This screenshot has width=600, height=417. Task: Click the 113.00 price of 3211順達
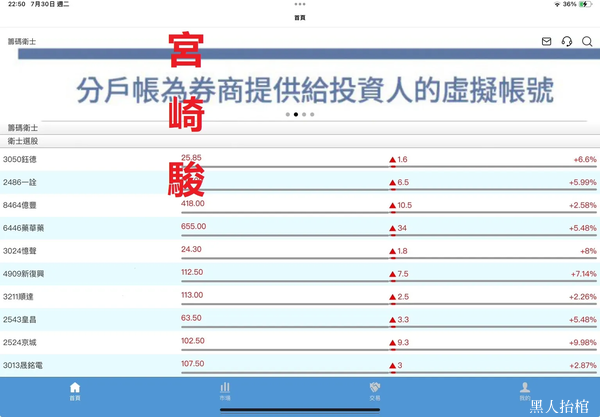point(192,295)
